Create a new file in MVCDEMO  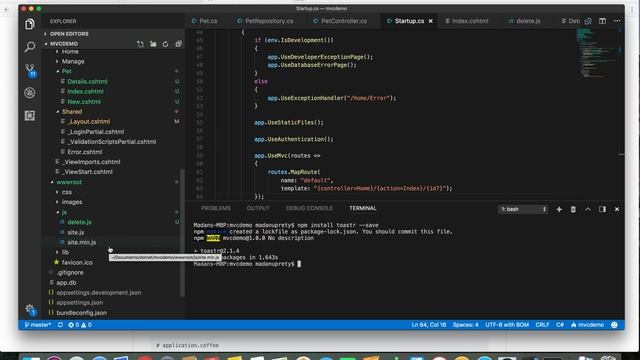coord(140,44)
